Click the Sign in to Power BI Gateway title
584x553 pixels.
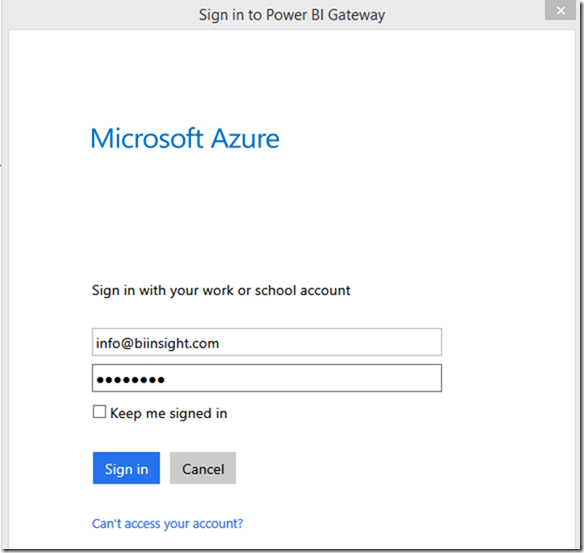292,15
